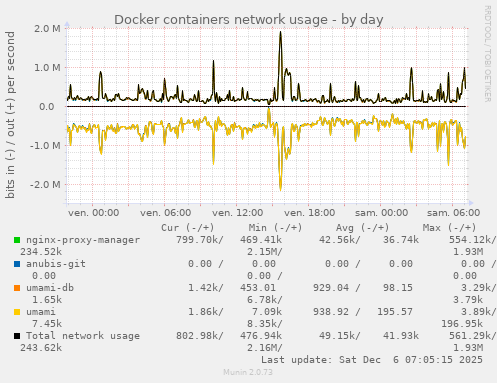Click the Total value '476.94k'
The height and width of the screenshot is (383, 497).
coord(261,336)
